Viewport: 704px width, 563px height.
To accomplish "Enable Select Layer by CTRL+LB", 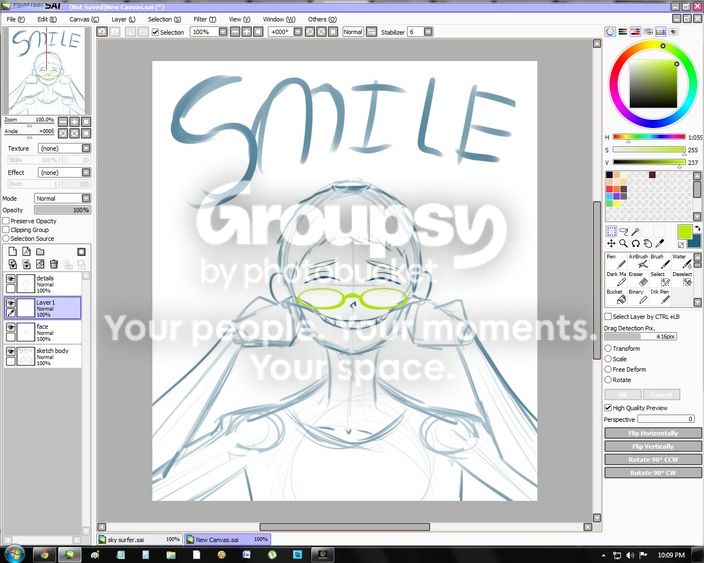I will click(x=608, y=317).
